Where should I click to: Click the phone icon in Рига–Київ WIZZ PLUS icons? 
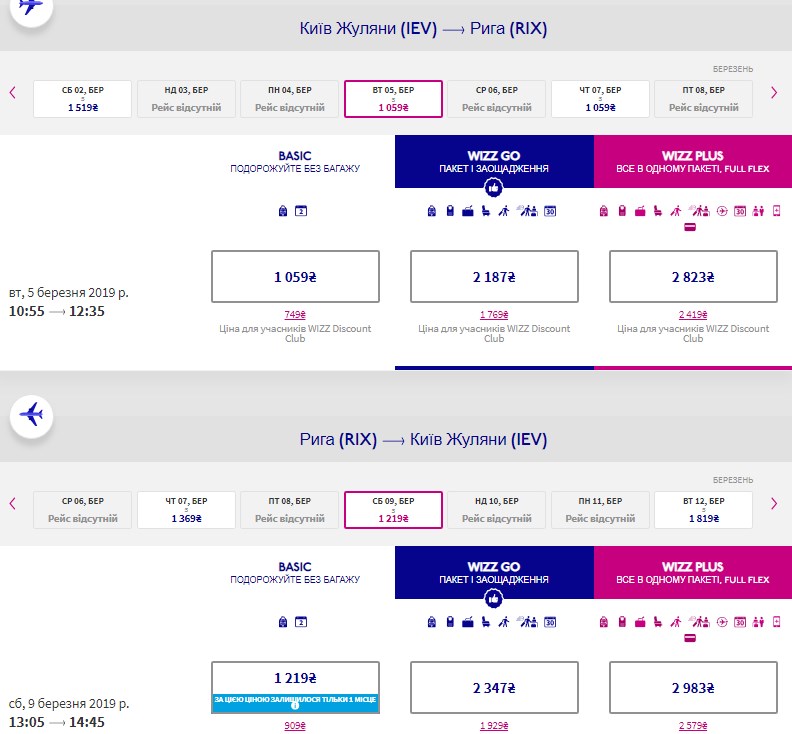(776, 622)
